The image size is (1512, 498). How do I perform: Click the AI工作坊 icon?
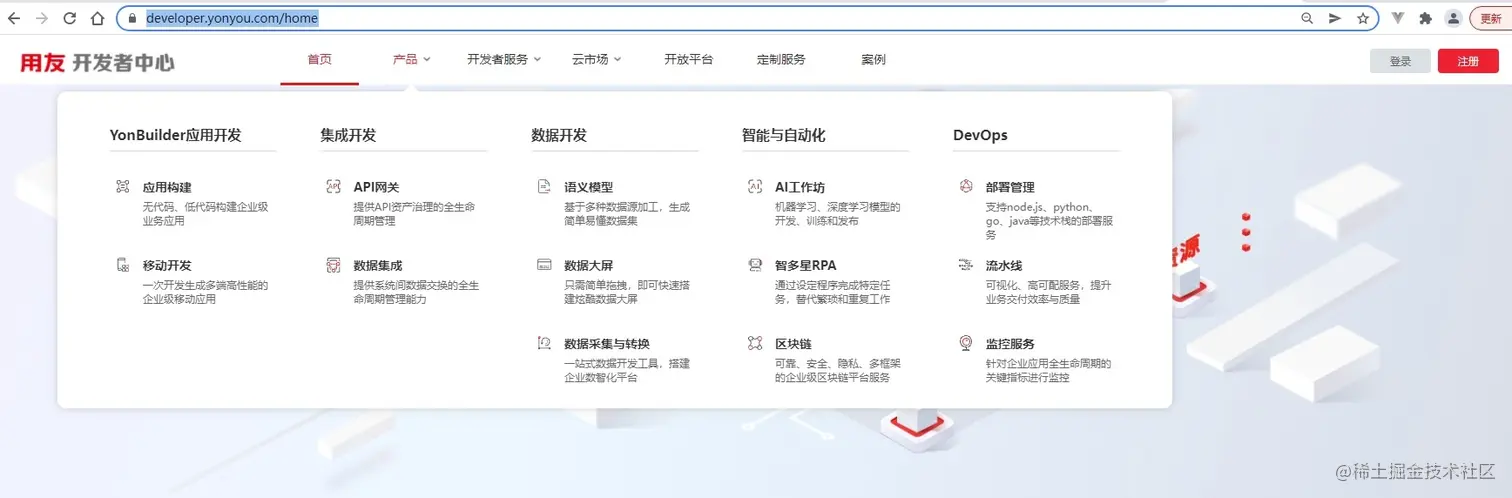[x=756, y=187]
